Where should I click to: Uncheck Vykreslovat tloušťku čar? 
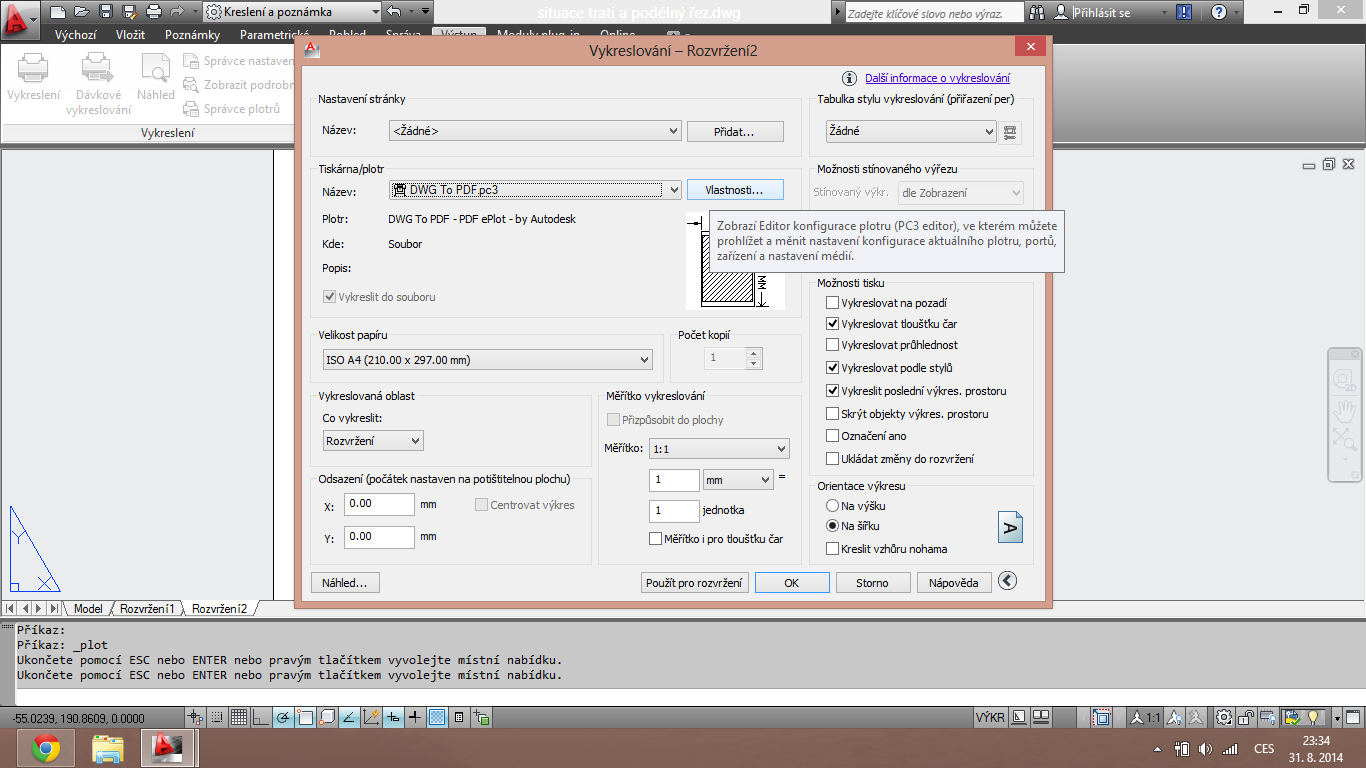click(832, 324)
